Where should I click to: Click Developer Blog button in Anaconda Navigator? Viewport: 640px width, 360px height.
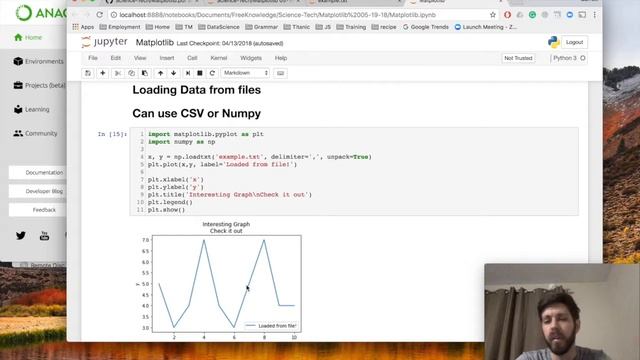coord(38,191)
